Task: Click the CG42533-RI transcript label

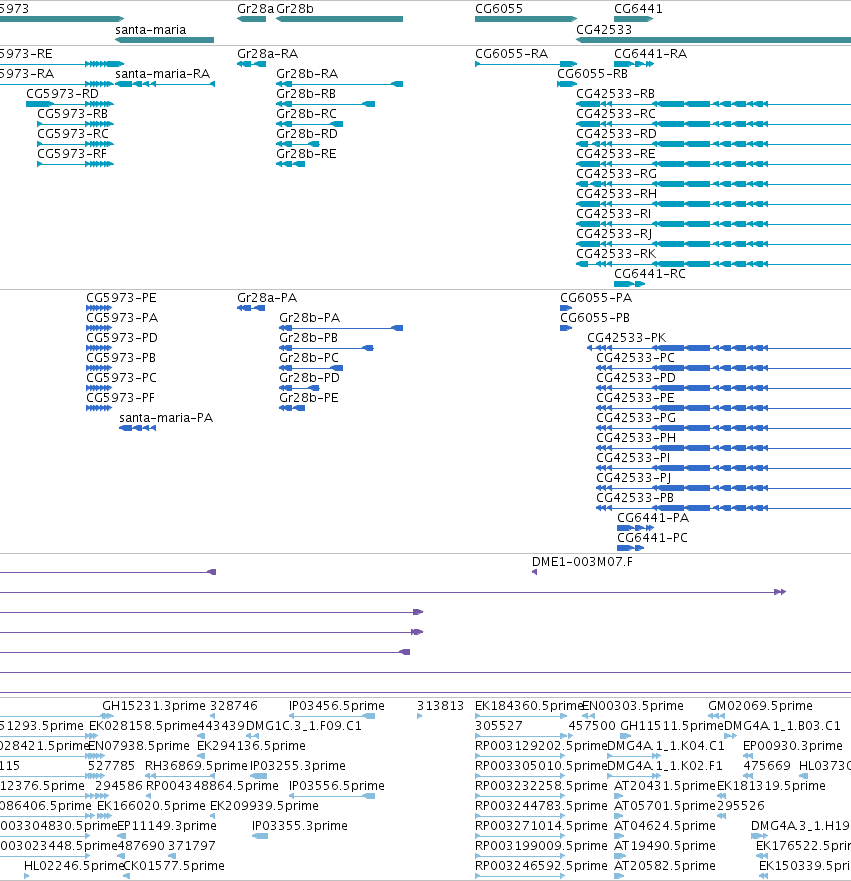Action: (x=613, y=214)
